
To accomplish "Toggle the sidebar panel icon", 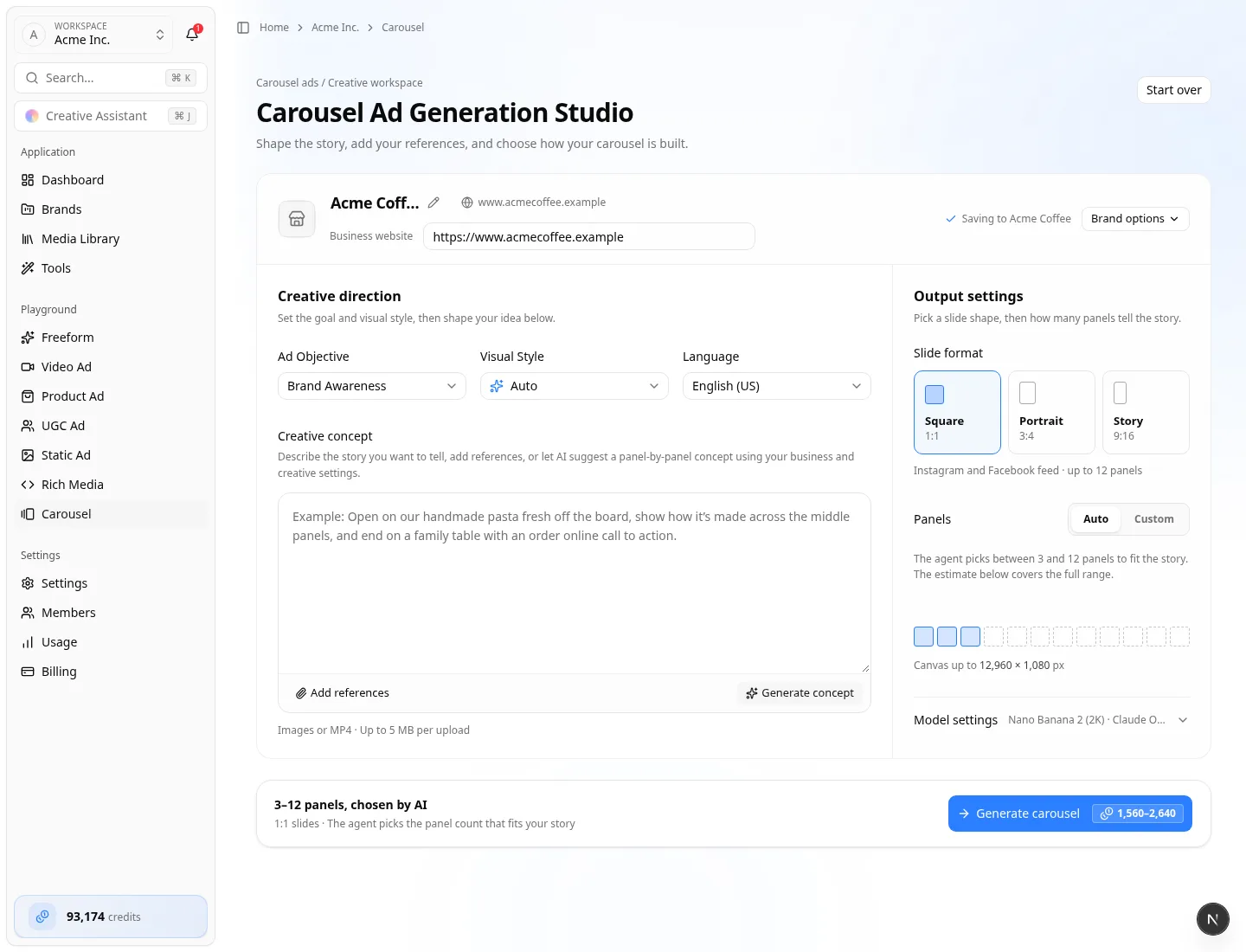I will [x=243, y=28].
